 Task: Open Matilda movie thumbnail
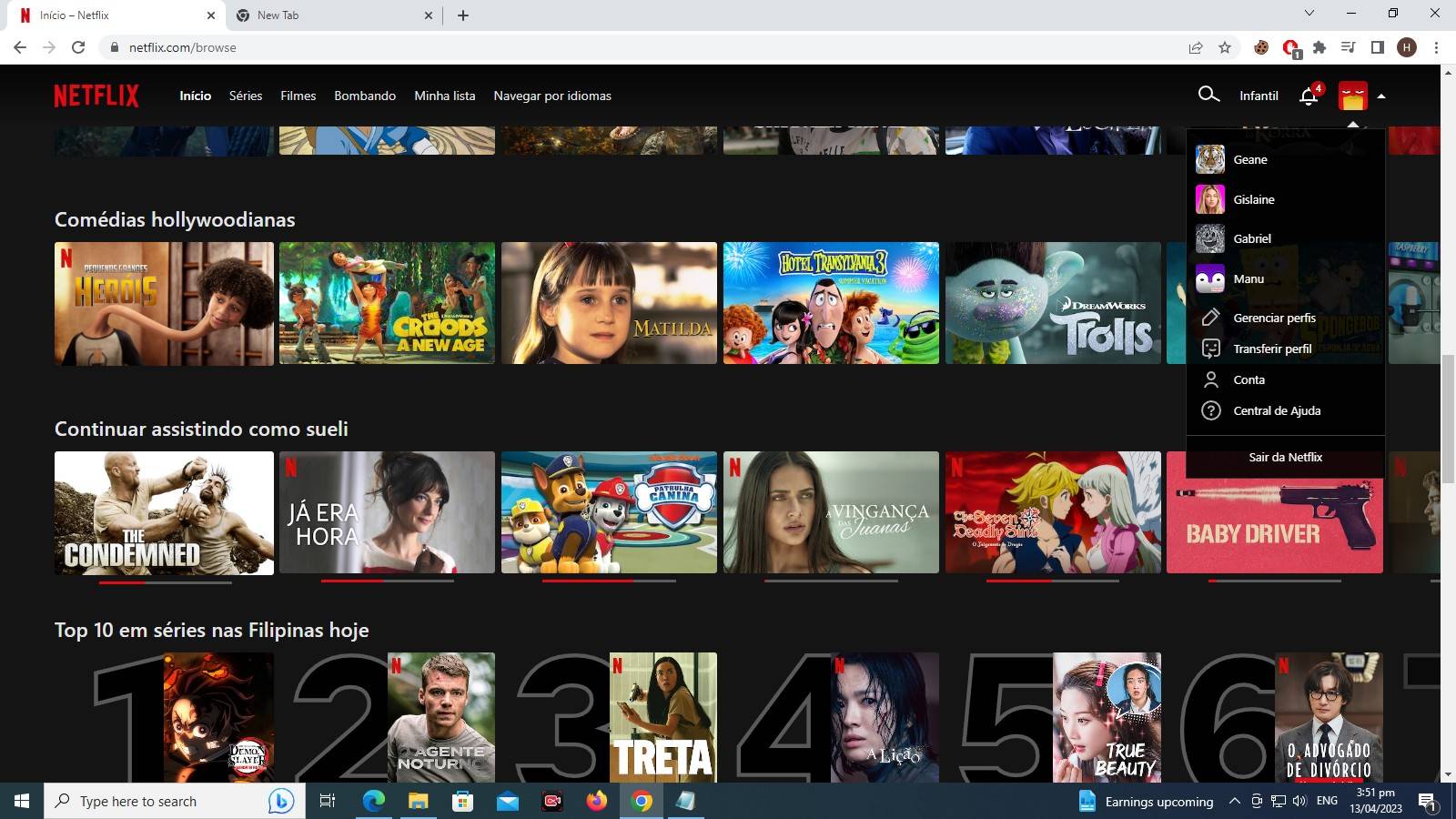(x=609, y=303)
